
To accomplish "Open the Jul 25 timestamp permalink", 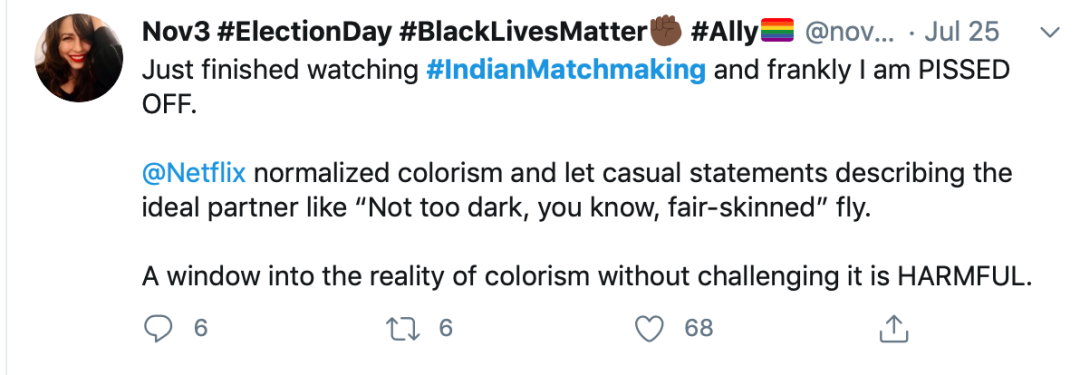I will point(962,32).
